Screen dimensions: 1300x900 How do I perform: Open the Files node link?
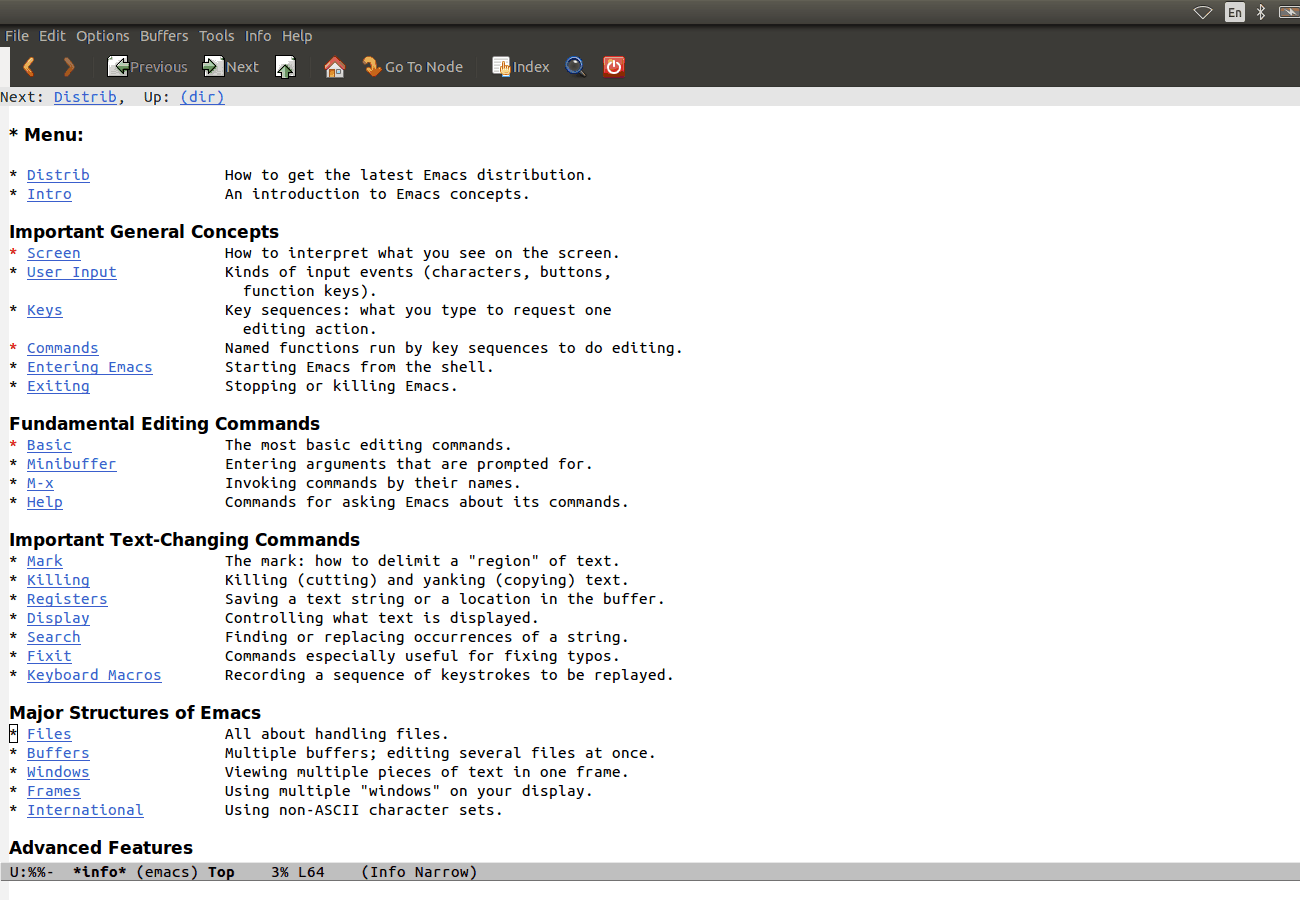[x=49, y=734]
